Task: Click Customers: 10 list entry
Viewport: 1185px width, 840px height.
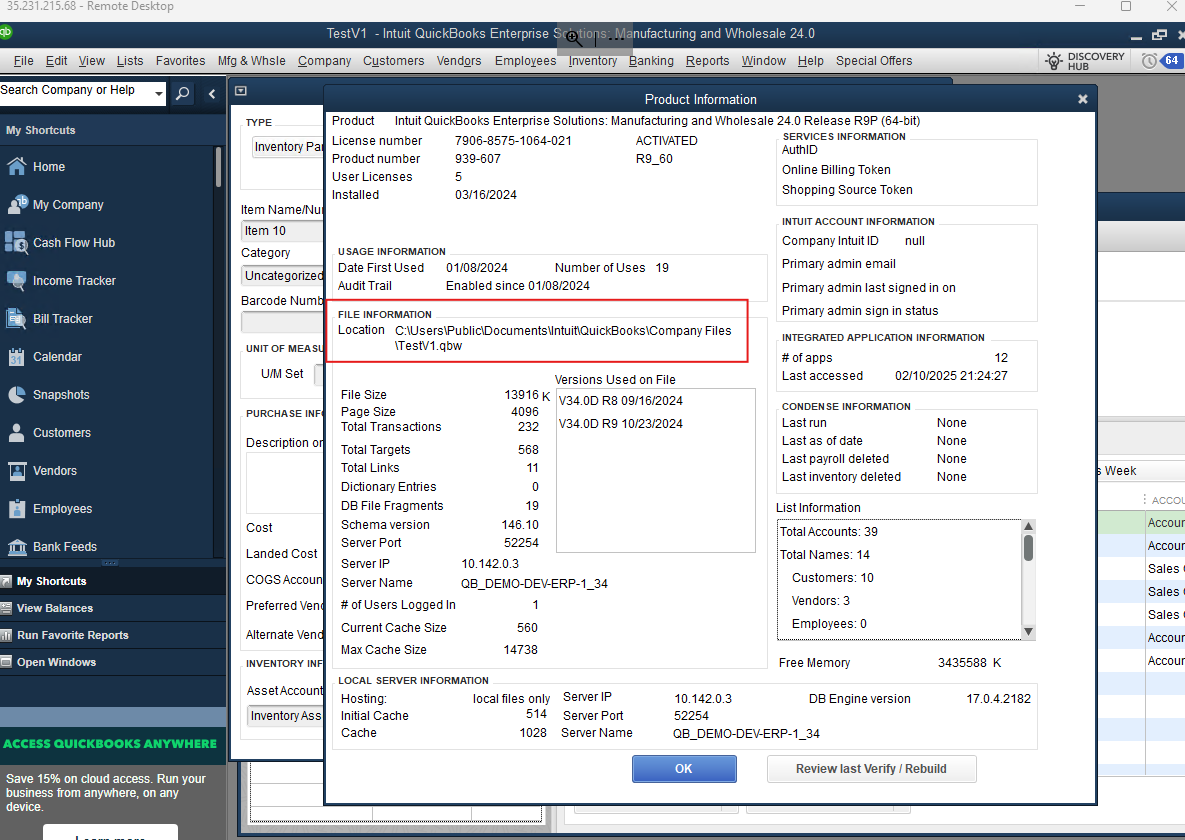Action: pyautogui.click(x=832, y=578)
